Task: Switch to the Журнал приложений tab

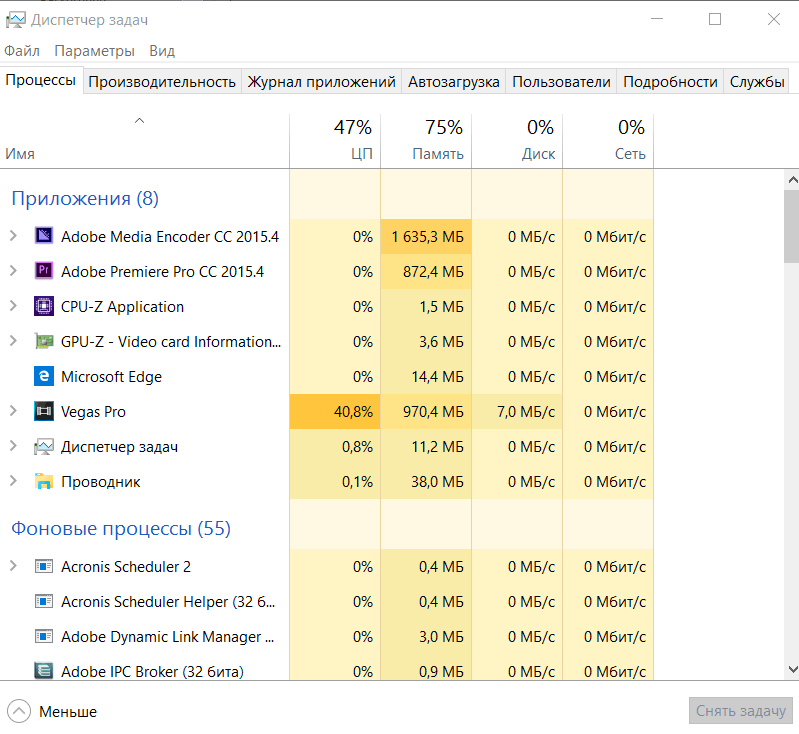Action: 322,82
